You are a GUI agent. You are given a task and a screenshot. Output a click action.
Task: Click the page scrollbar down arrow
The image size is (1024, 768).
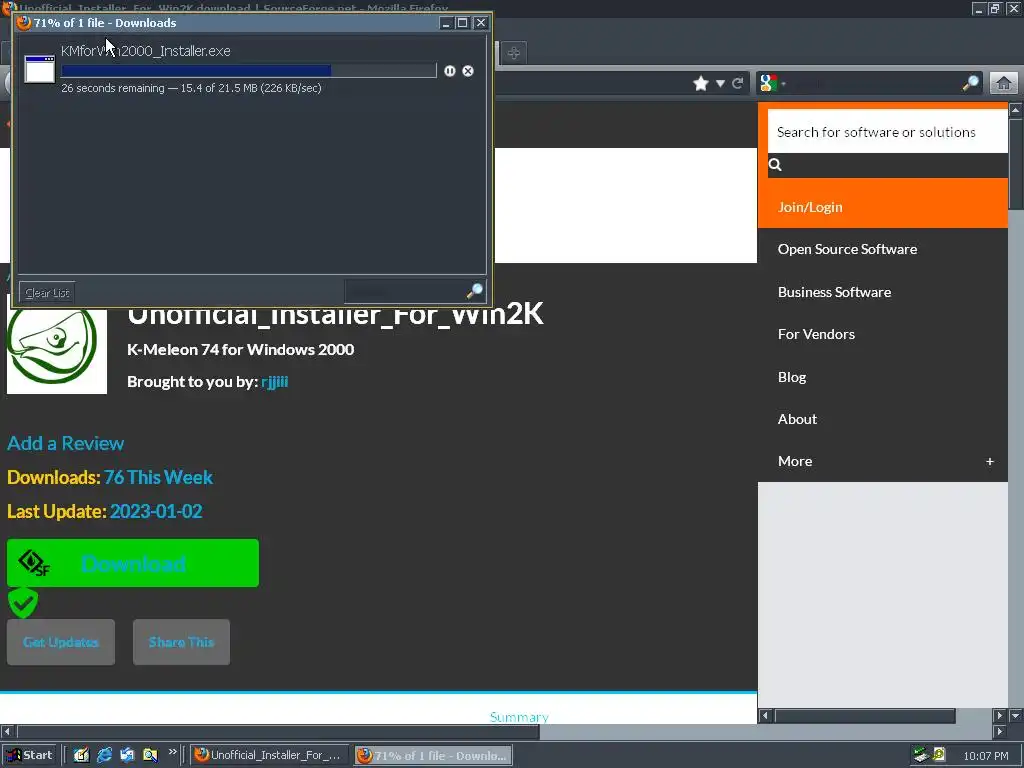click(1016, 715)
